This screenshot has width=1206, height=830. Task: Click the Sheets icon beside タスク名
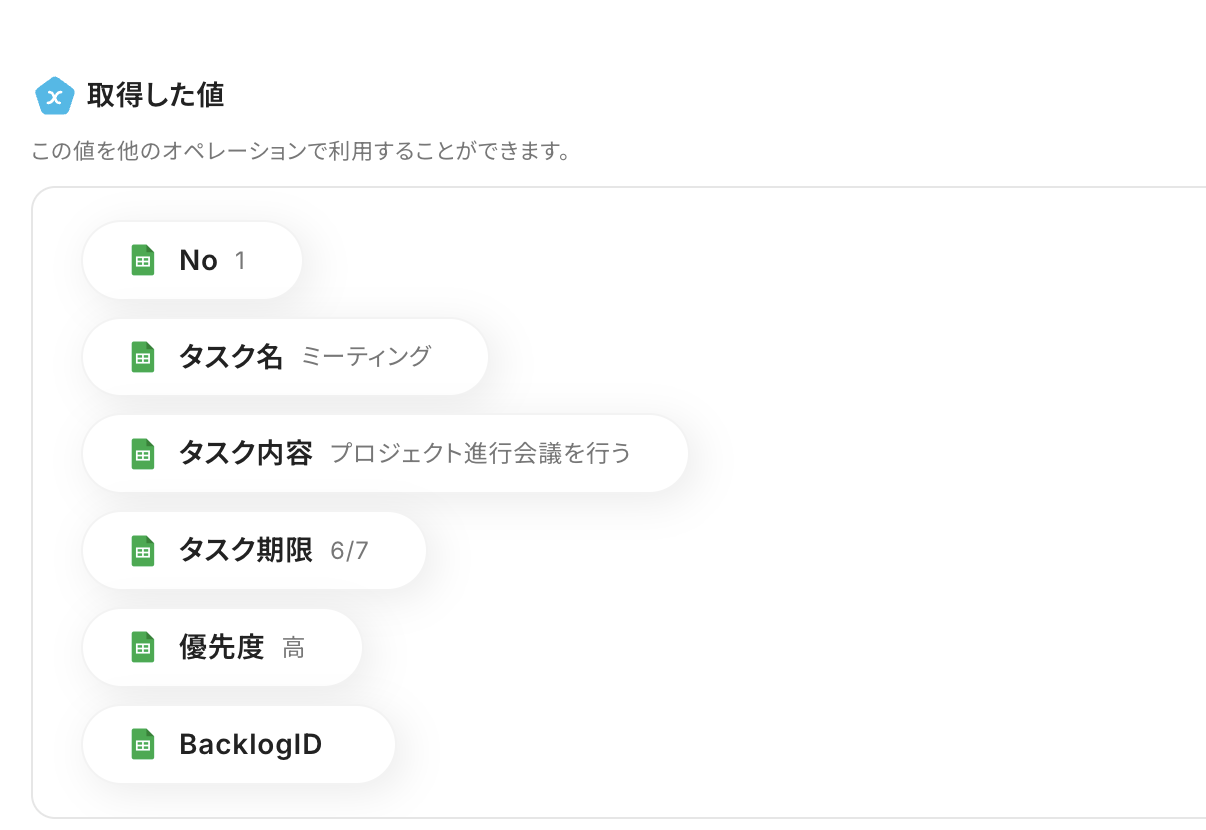(143, 357)
